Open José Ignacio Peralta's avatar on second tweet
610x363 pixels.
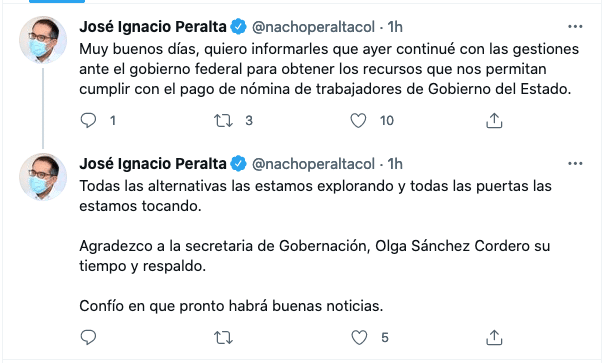[43, 177]
